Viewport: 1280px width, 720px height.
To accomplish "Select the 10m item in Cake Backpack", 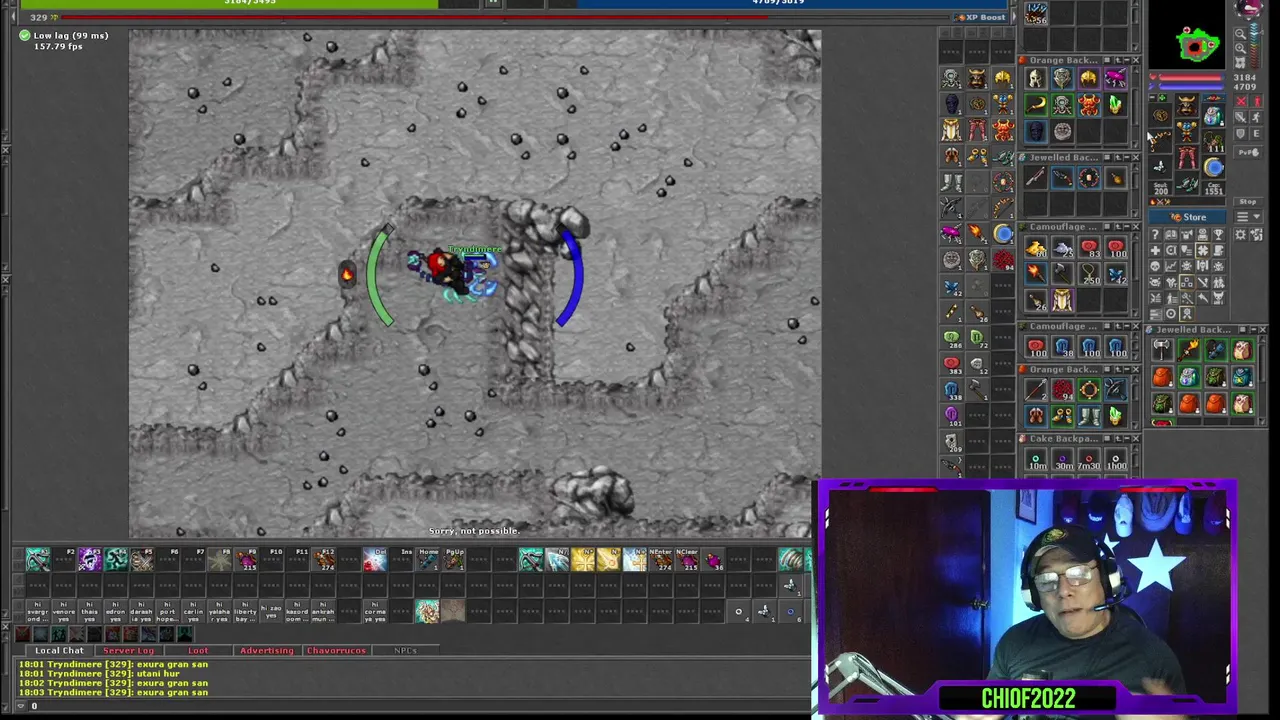I will [1036, 461].
